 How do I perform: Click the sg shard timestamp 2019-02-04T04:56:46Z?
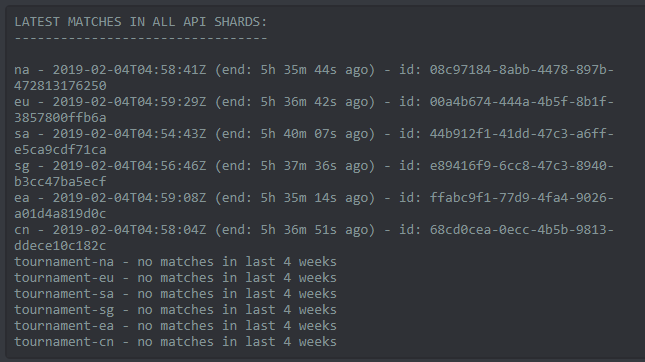[129, 166]
